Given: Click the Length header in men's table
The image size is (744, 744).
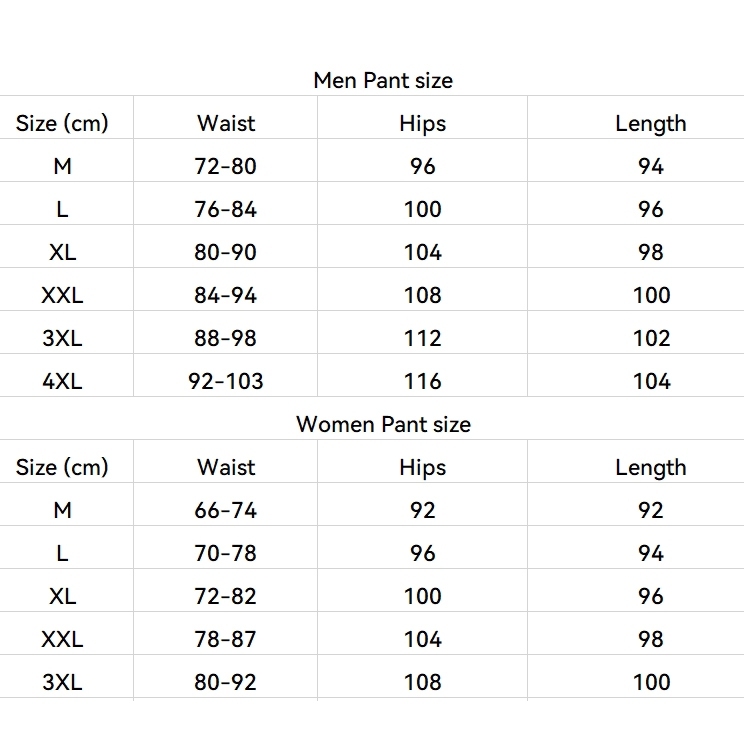Looking at the screenshot, I should click(x=650, y=124).
